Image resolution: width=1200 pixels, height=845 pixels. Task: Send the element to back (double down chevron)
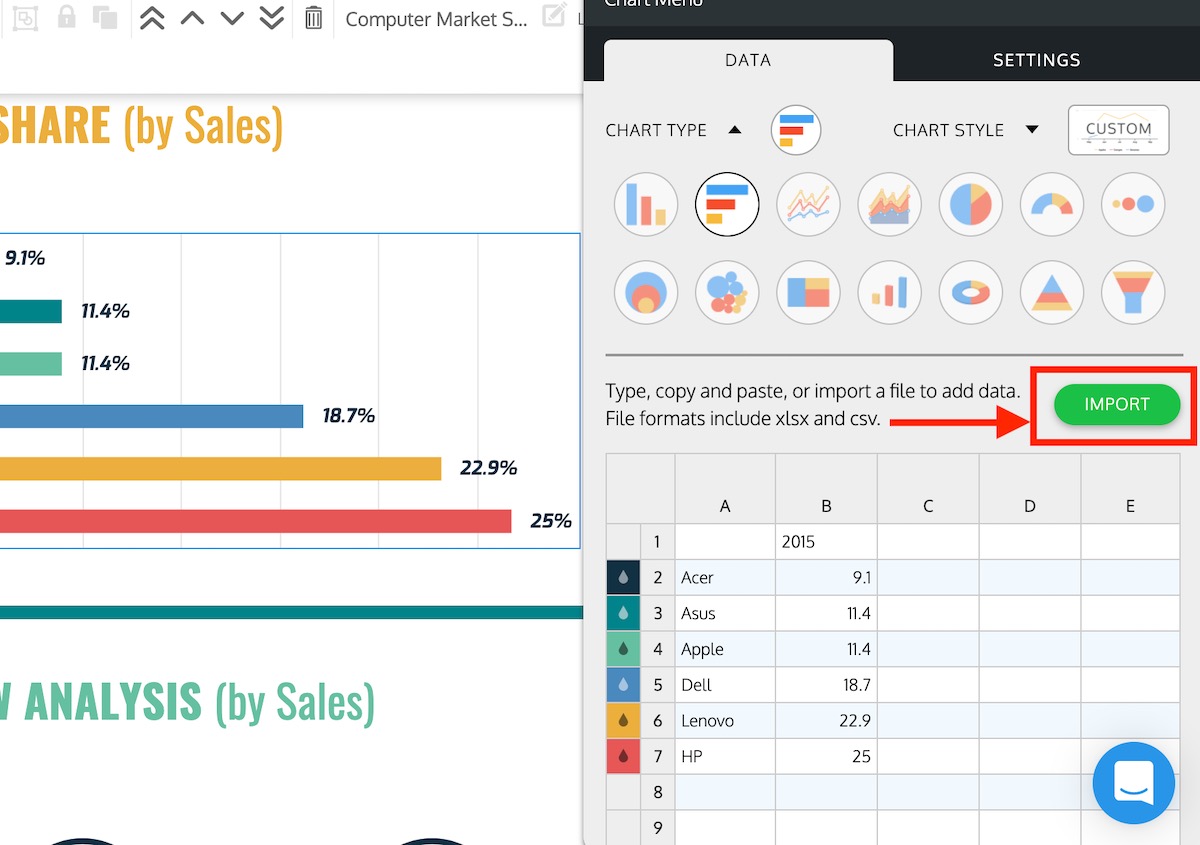point(271,18)
